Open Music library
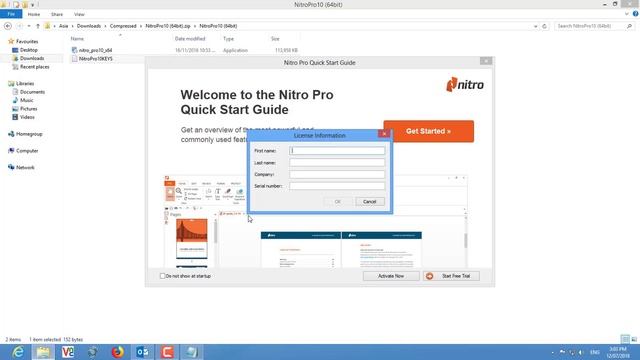Screen dimensions: 640x360 coord(27,100)
